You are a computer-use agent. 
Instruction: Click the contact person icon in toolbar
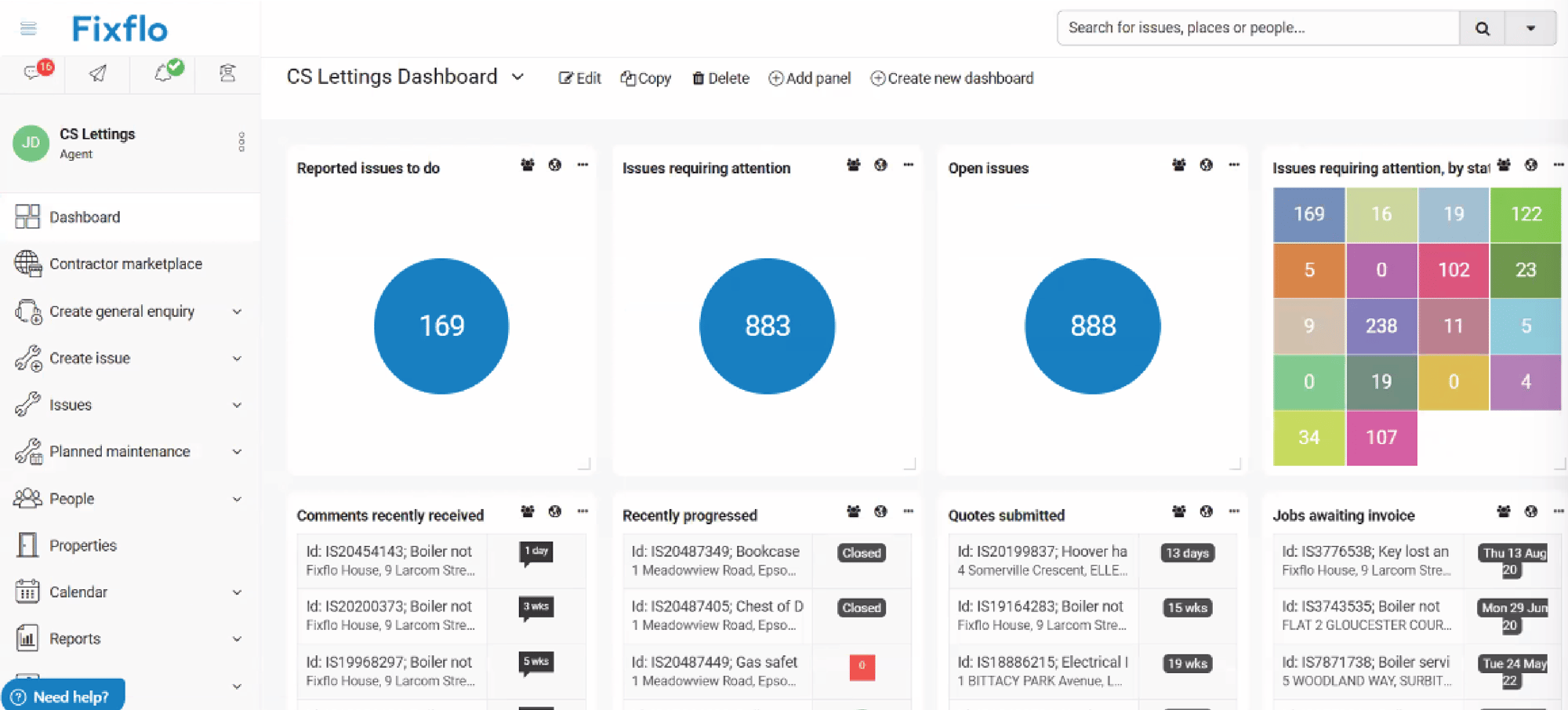coord(227,74)
